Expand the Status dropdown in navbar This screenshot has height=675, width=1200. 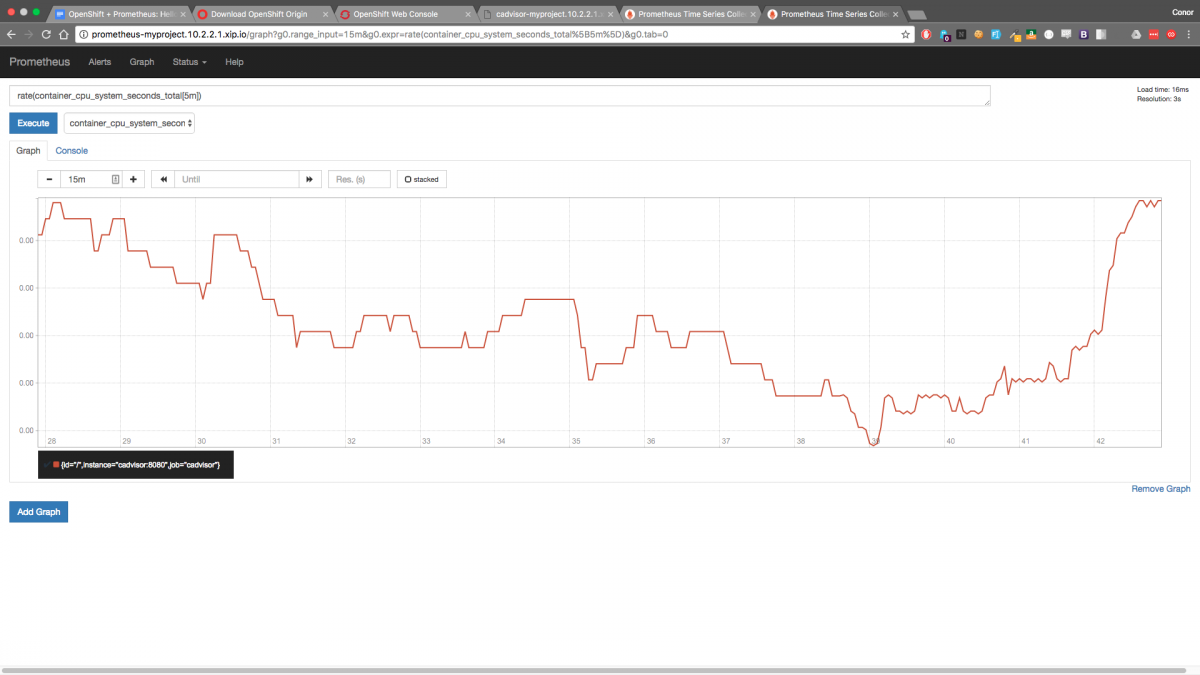pyautogui.click(x=189, y=62)
